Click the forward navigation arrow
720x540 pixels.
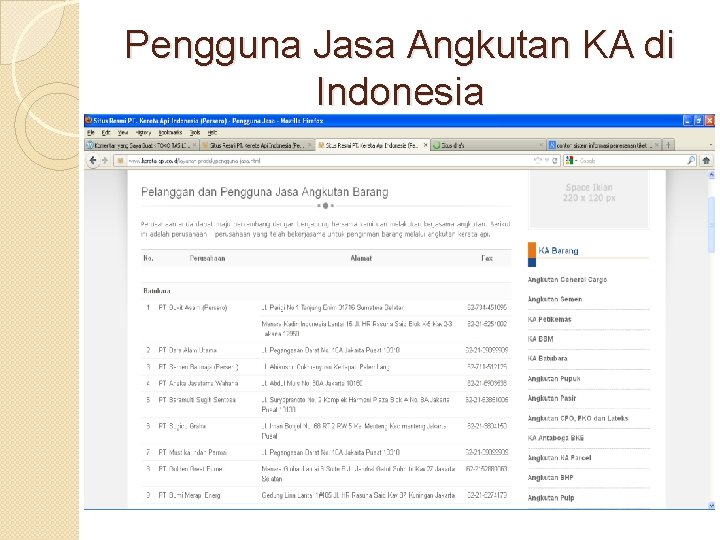click(x=105, y=160)
